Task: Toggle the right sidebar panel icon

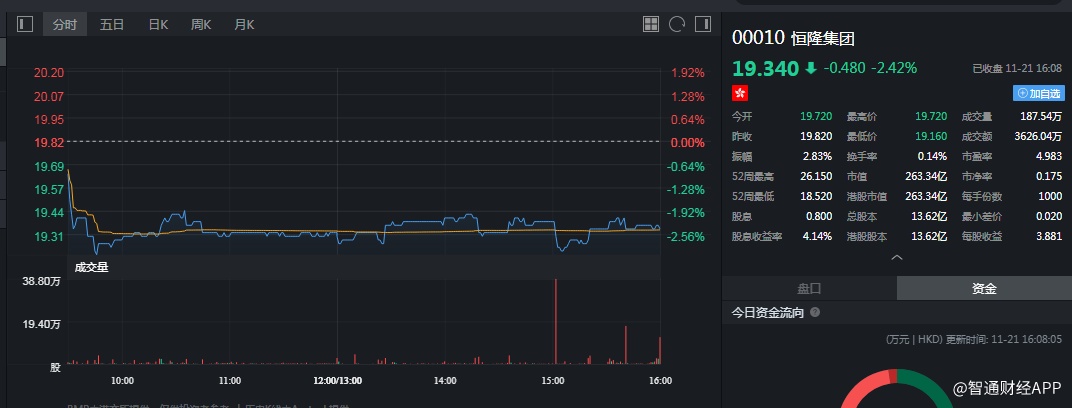Action: tap(703, 24)
